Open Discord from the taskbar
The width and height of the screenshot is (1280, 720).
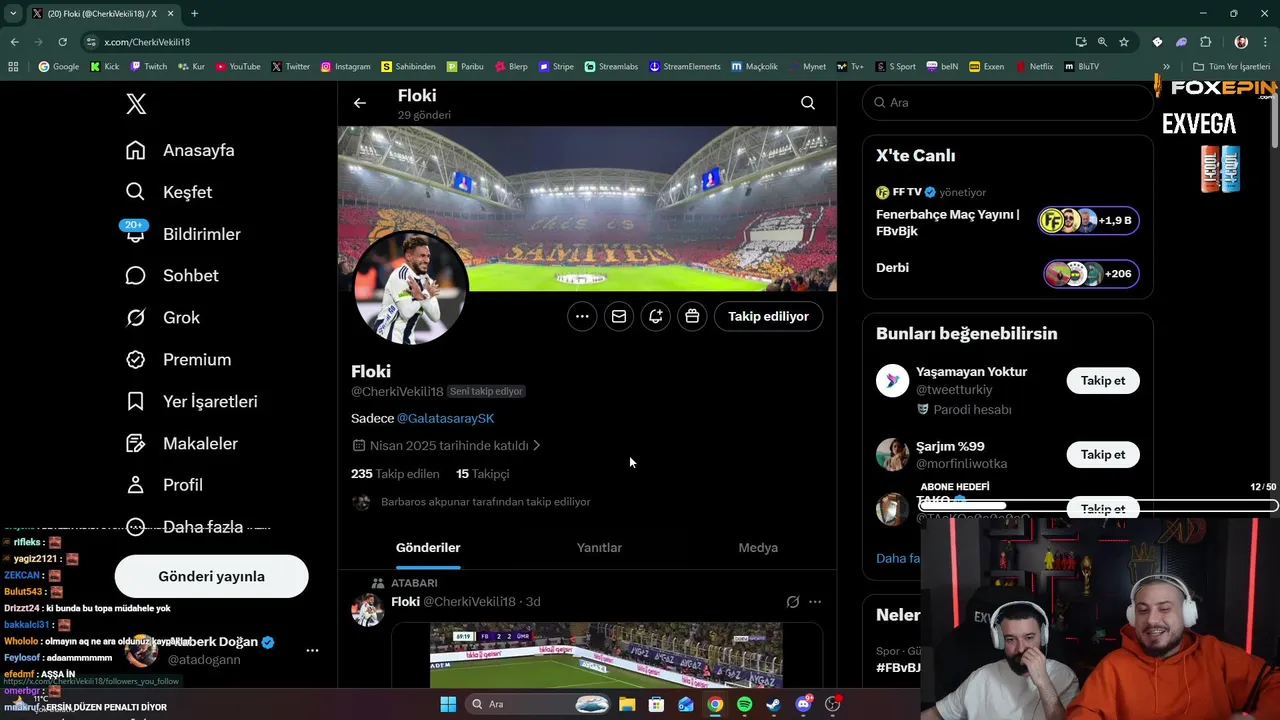point(803,704)
